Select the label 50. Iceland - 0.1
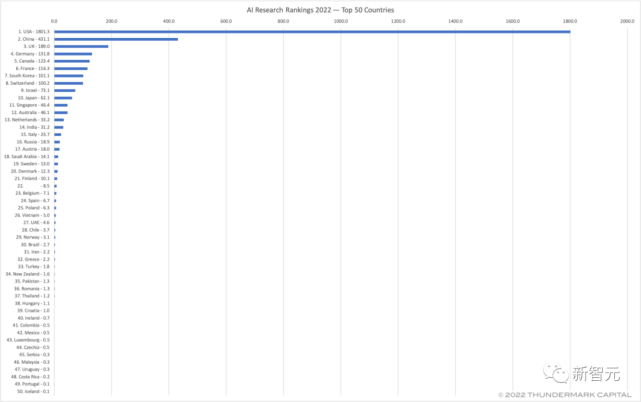This screenshot has width=641, height=402. 33,391
